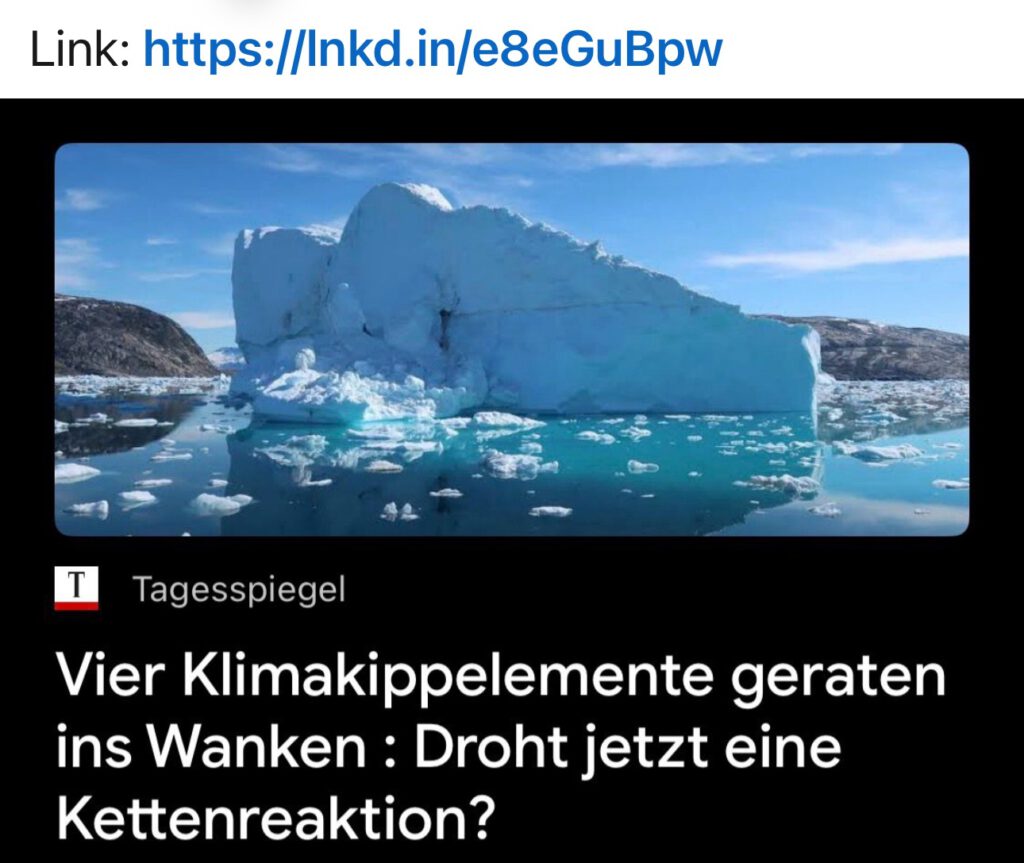The image size is (1024, 863).
Task: Open the iceberg article preview image
Action: click(511, 339)
